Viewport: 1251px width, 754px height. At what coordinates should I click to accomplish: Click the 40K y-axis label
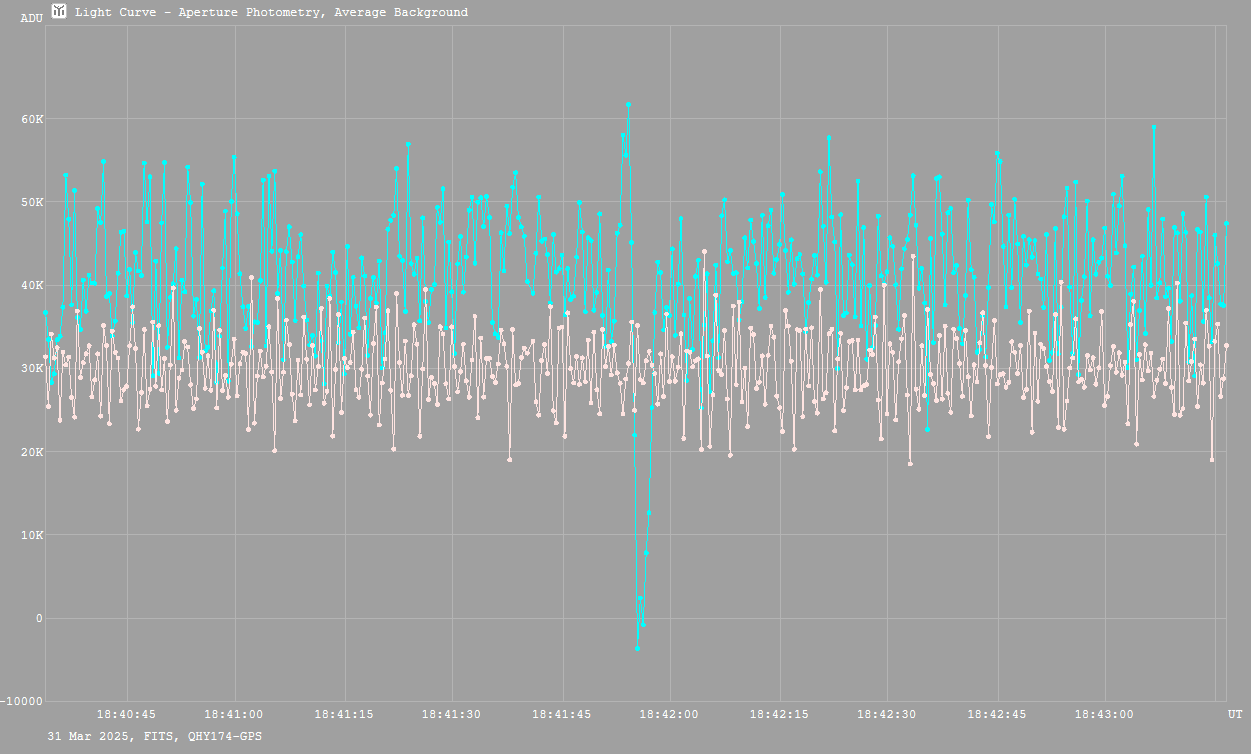pyautogui.click(x=32, y=285)
